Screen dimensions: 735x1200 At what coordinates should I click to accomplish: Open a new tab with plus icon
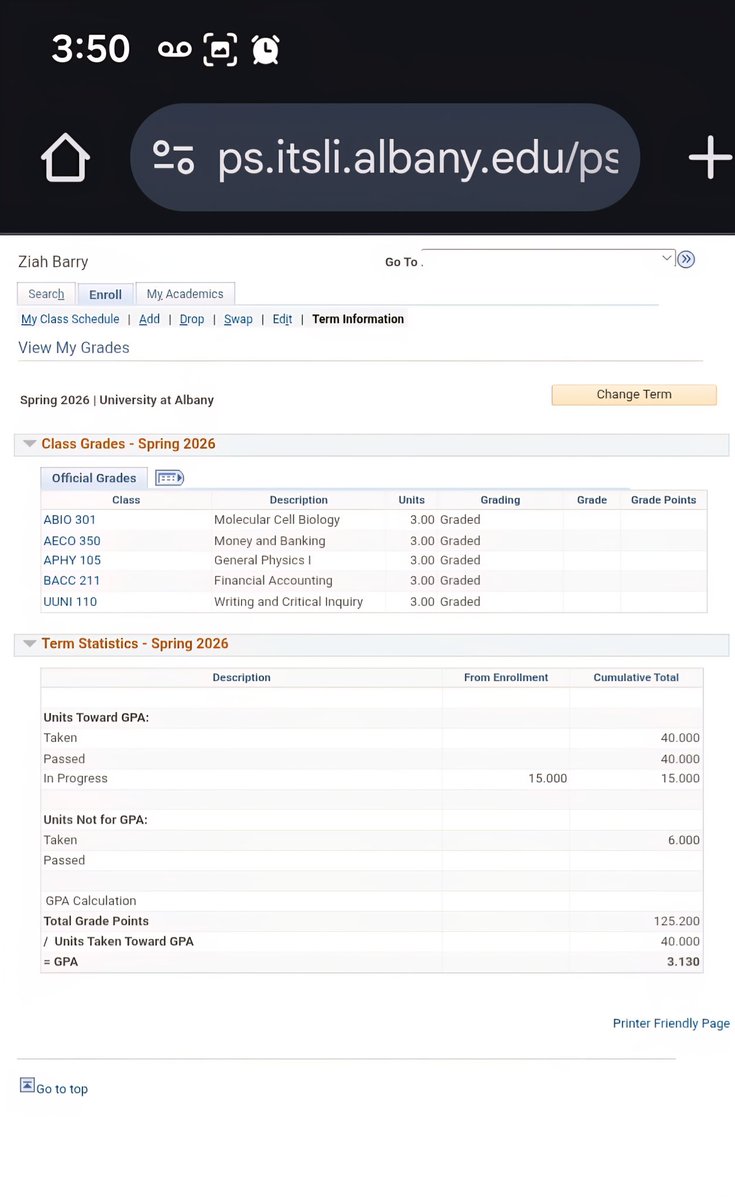coord(710,157)
